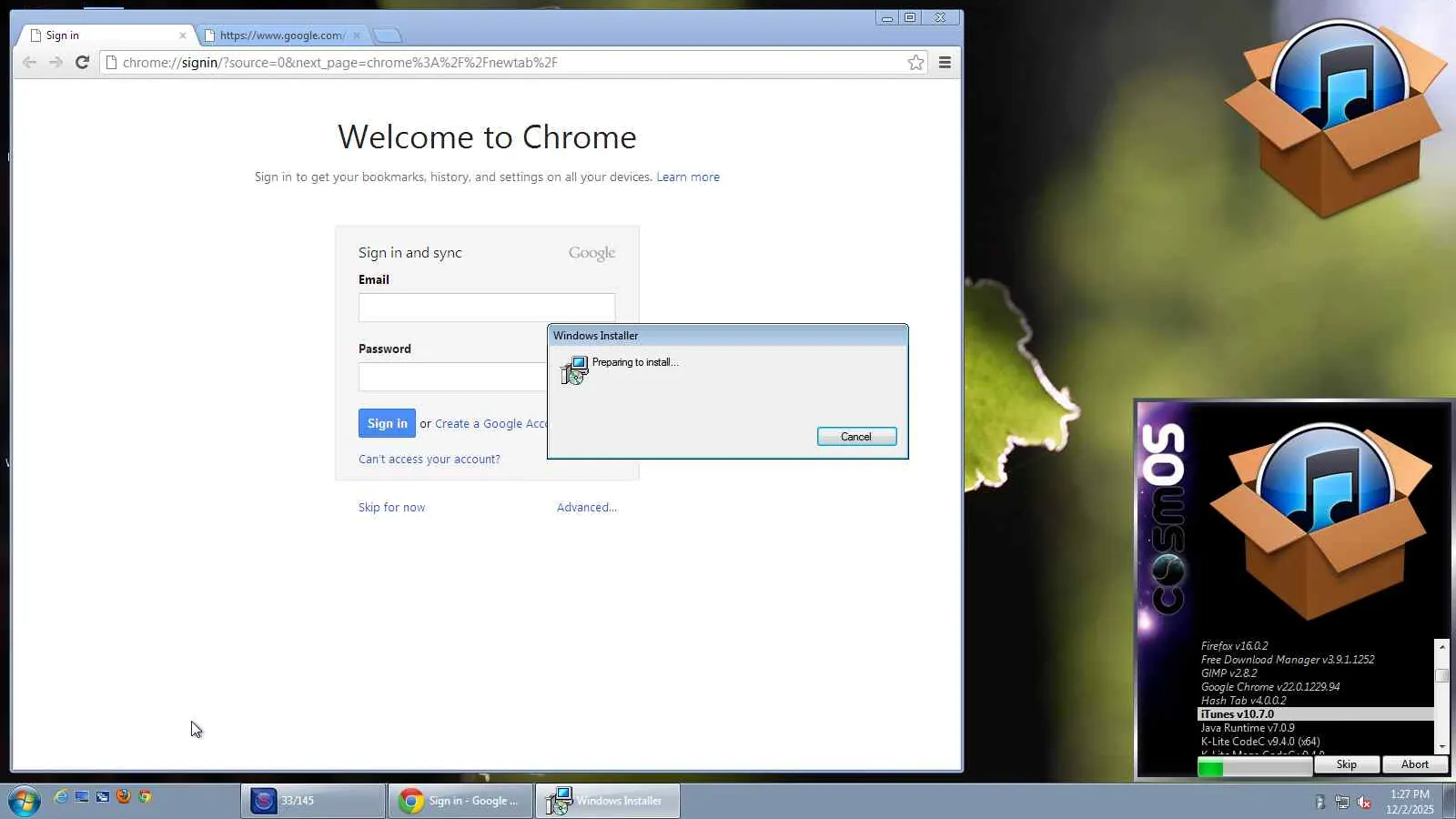Open "Sign in - Google" taskbar button
1456x819 pixels.
460,801
